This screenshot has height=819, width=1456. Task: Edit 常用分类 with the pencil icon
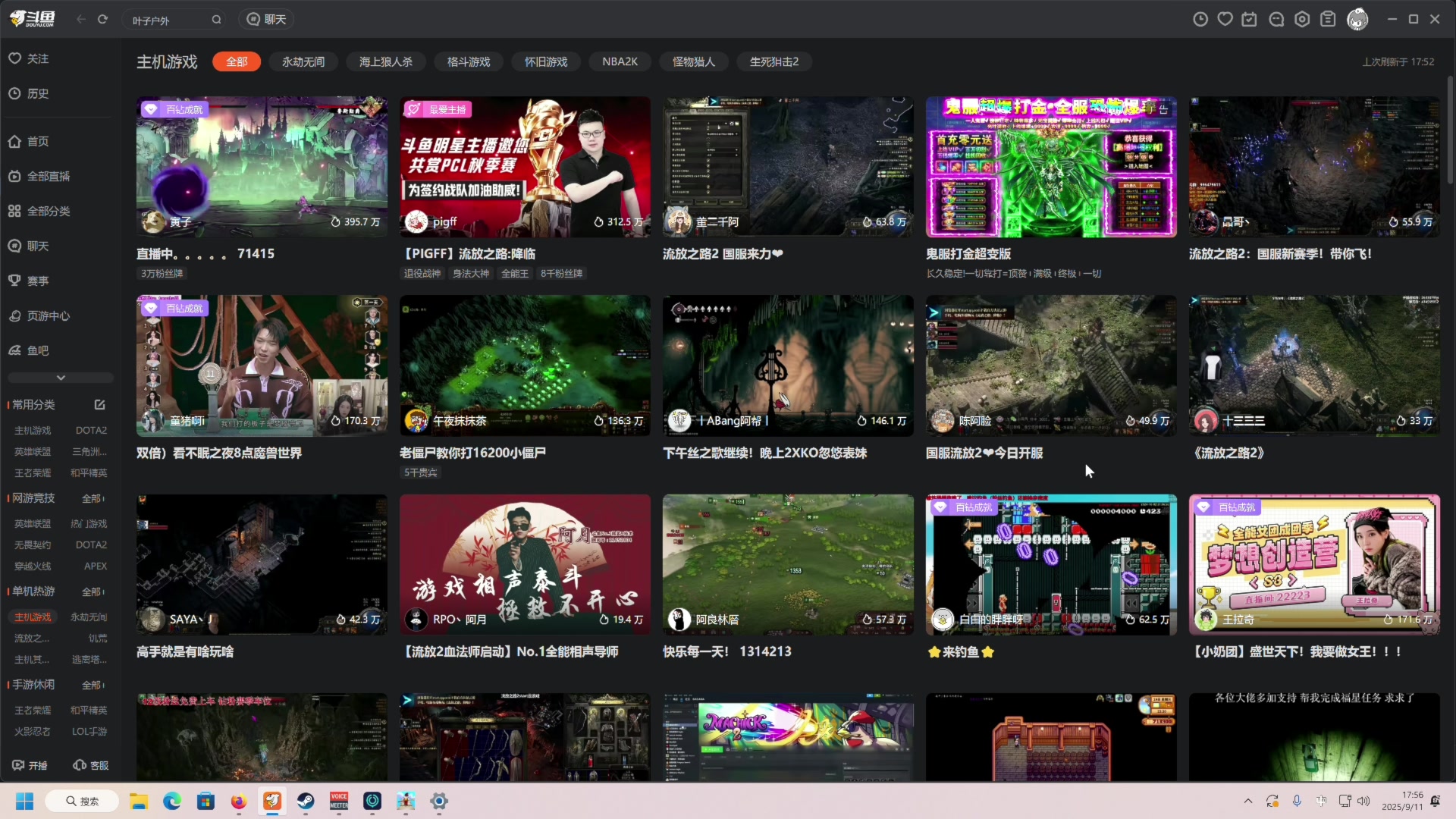point(99,404)
